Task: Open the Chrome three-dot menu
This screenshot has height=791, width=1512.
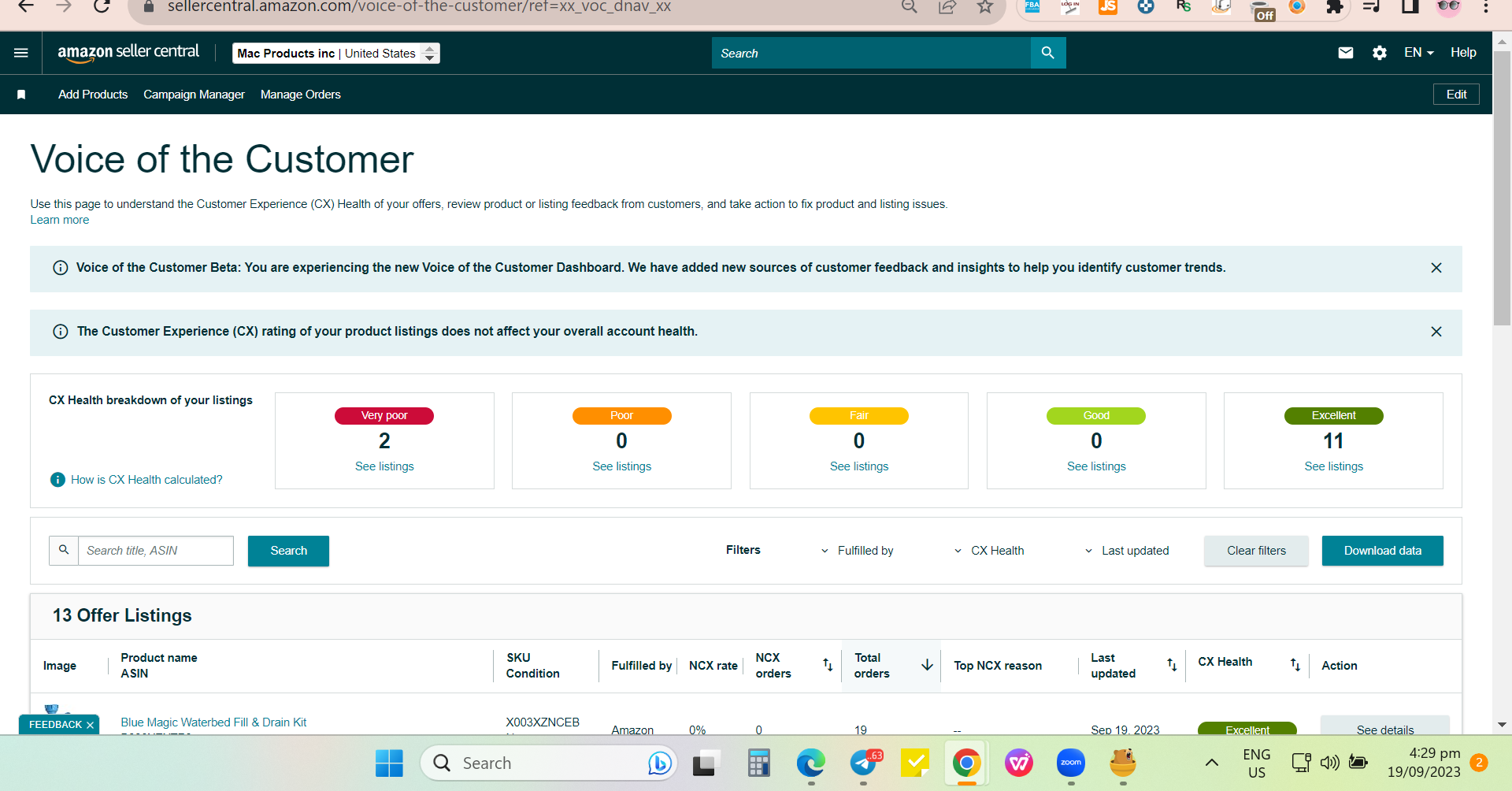Action: pyautogui.click(x=1486, y=7)
